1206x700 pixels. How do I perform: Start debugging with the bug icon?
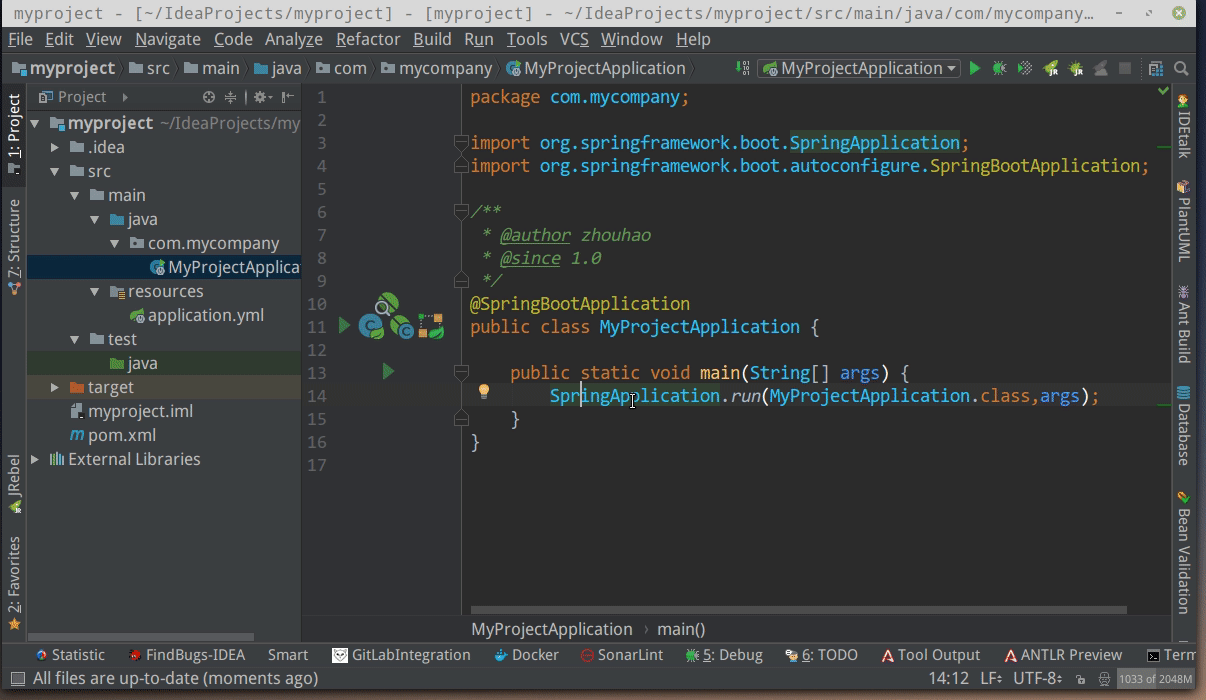click(999, 68)
